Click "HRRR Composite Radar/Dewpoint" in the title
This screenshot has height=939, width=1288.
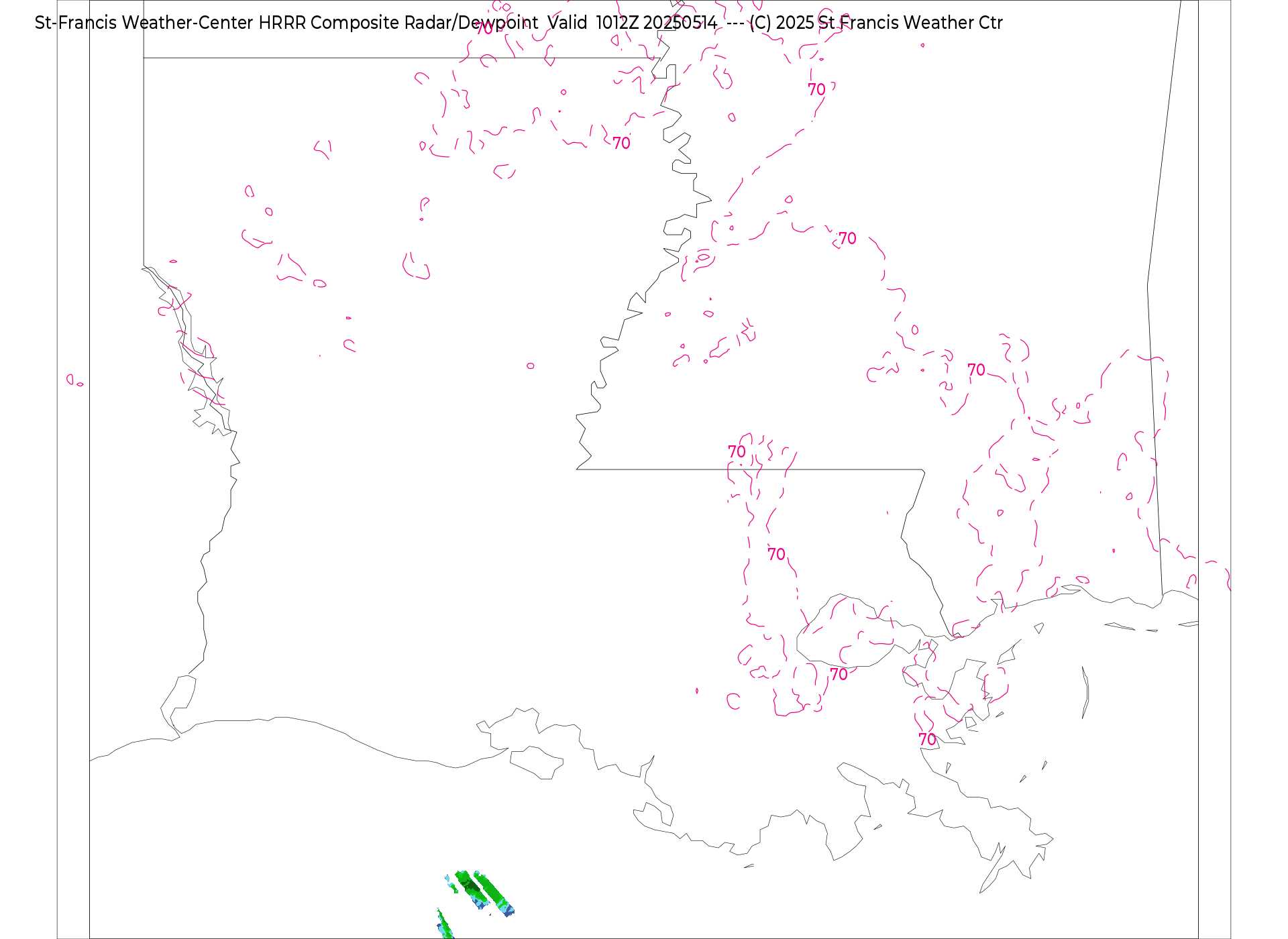coord(398,23)
